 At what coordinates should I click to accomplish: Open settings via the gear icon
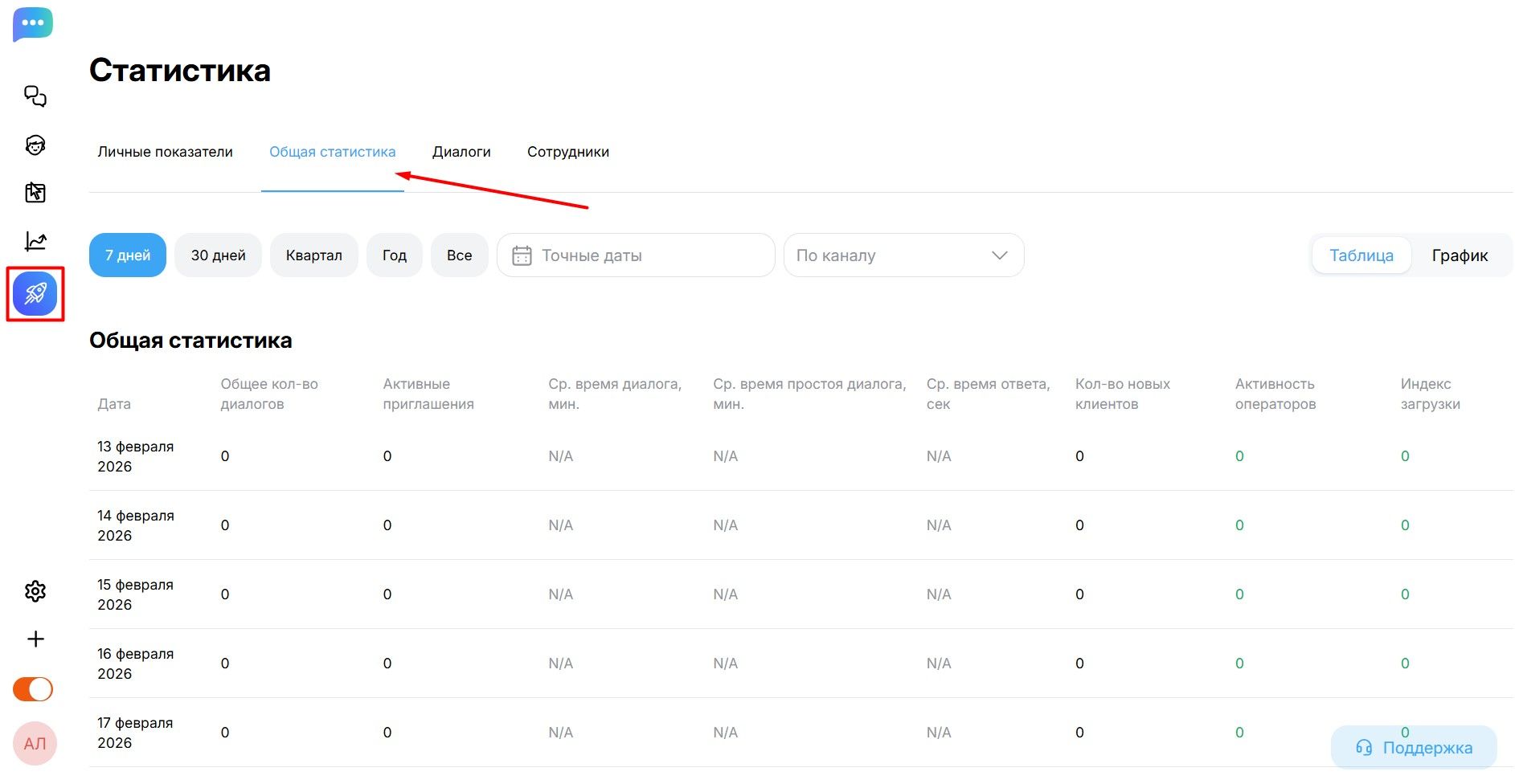(35, 591)
